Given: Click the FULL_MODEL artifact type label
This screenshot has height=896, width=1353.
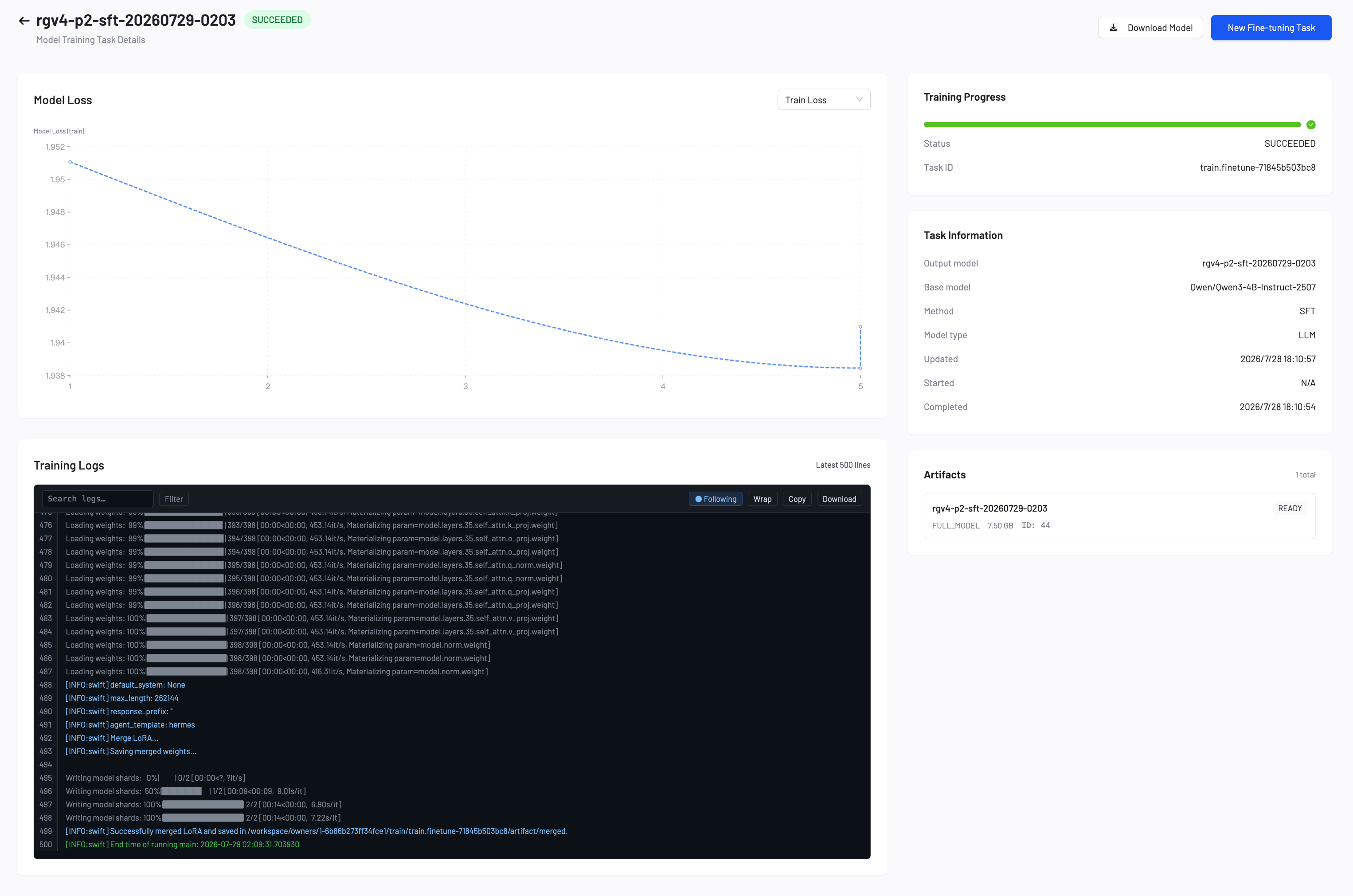Looking at the screenshot, I should (x=955, y=526).
